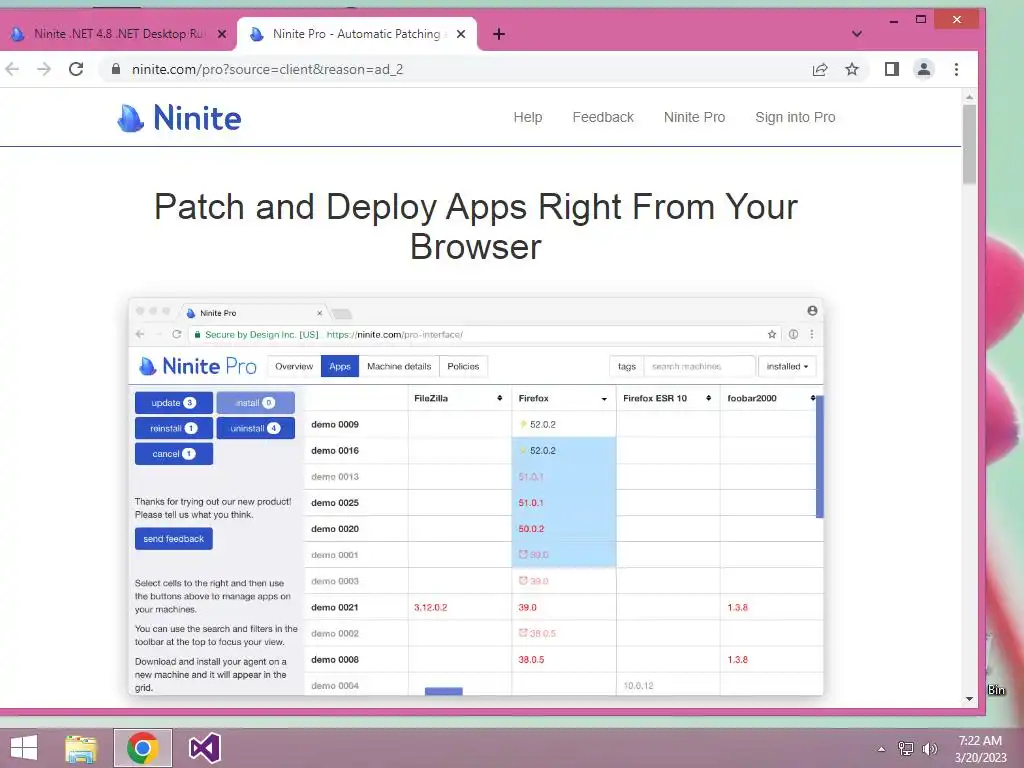Open the Help page
This screenshot has height=768, width=1024.
528,118
